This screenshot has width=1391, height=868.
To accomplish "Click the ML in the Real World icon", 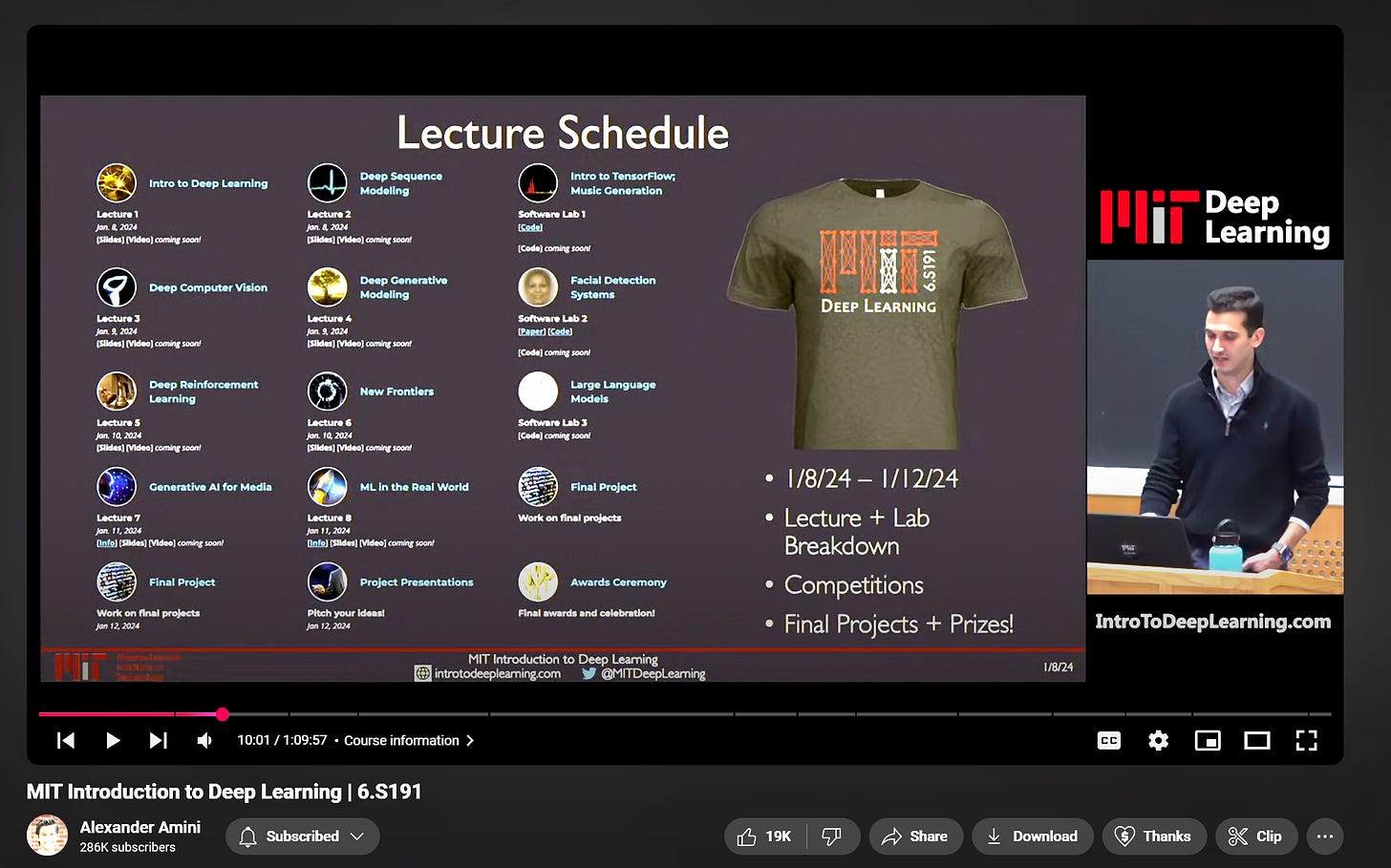I will click(x=327, y=486).
